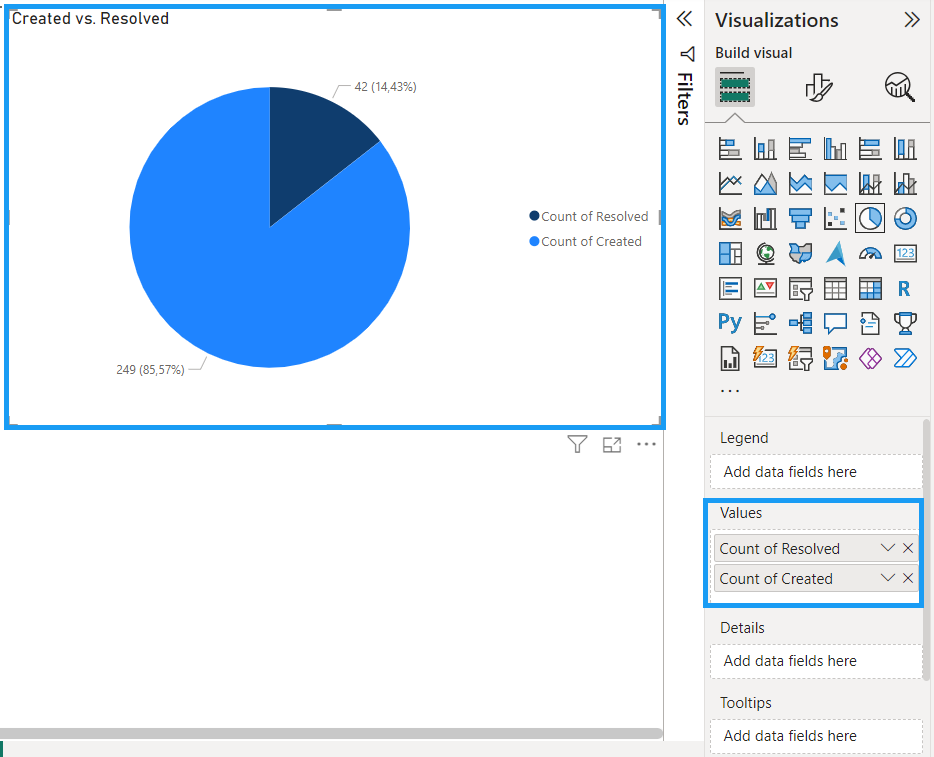Viewport: 934px width, 757px height.
Task: Click the Legend field well
Action: pyautogui.click(x=816, y=472)
